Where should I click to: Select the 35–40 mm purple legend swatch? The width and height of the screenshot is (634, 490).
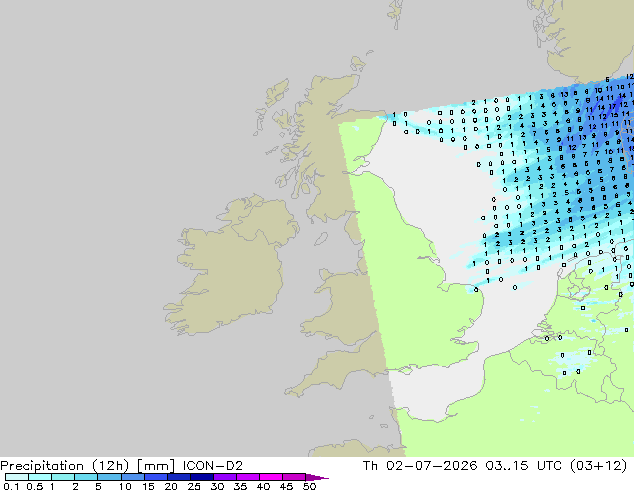point(247,477)
